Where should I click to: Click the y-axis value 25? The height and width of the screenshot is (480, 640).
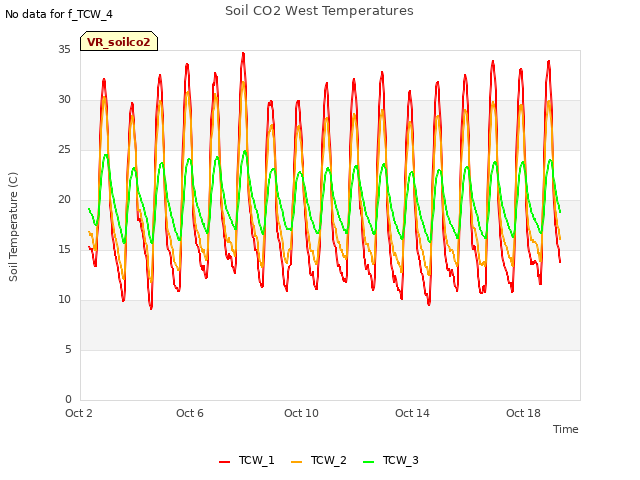(64, 150)
